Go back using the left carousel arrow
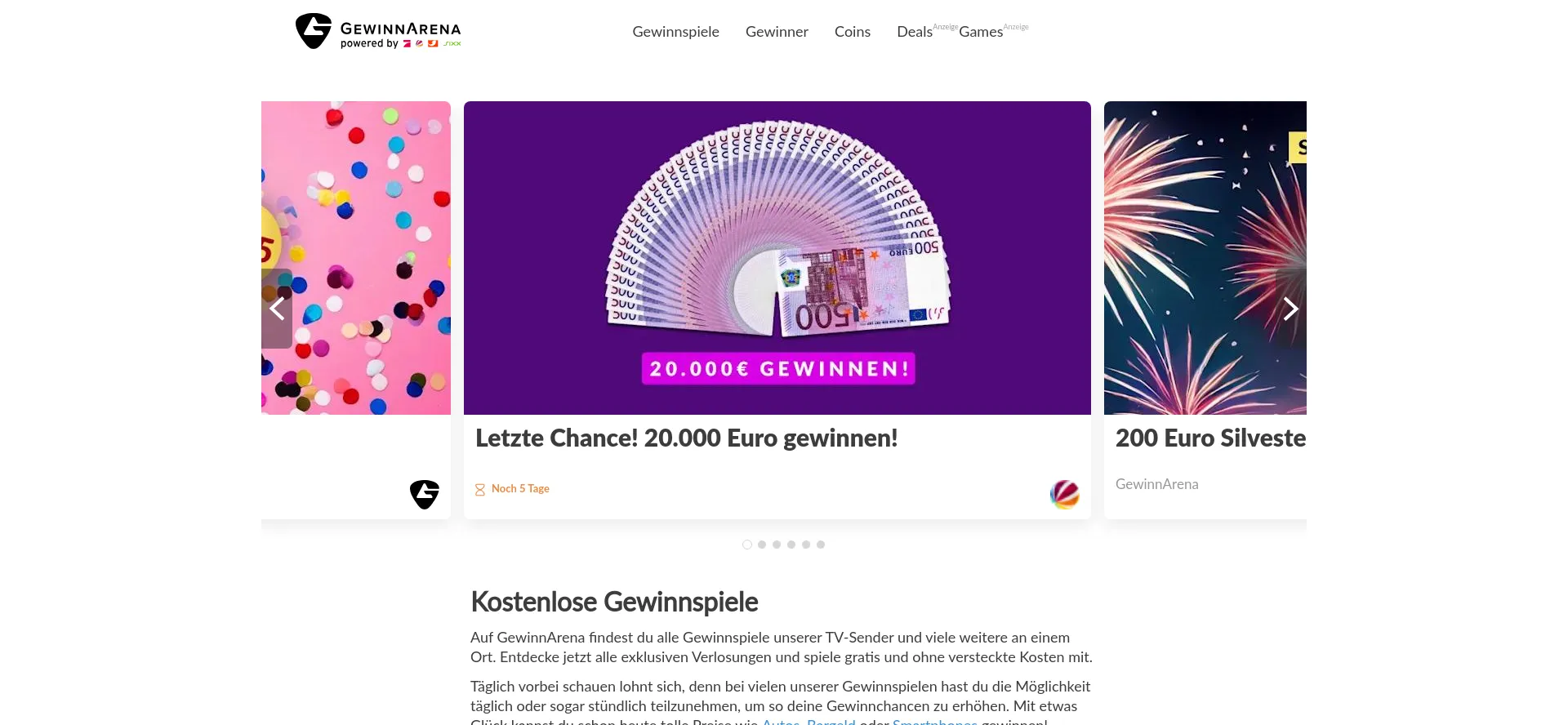The image size is (1568, 725). tap(278, 309)
